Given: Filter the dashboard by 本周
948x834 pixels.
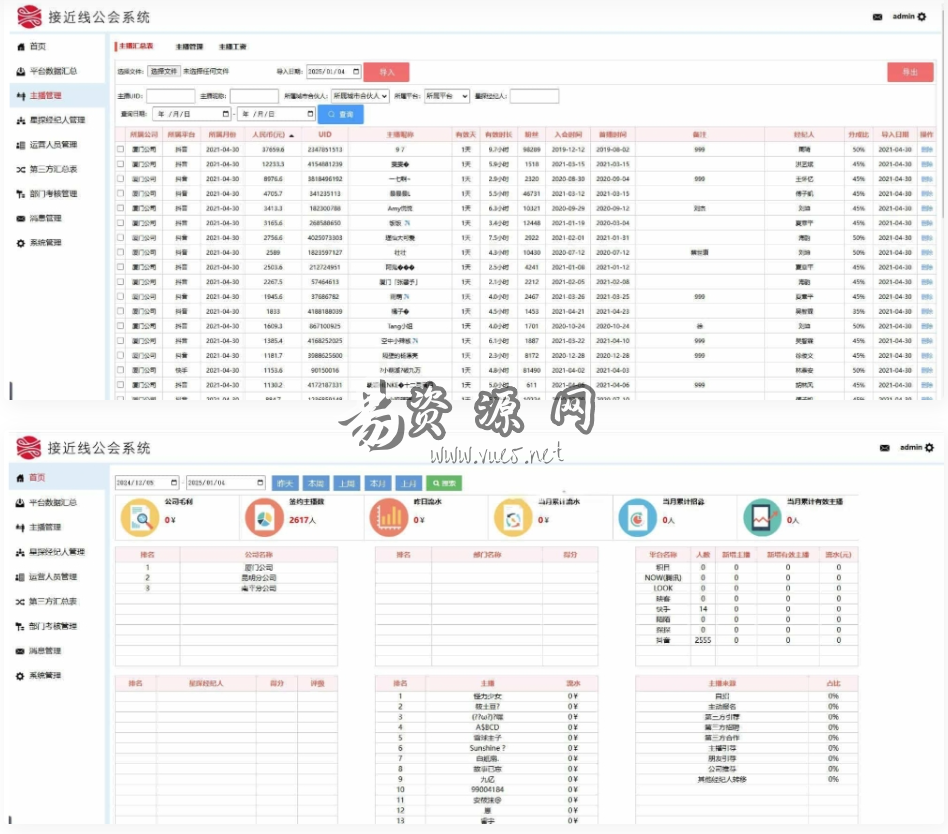Looking at the screenshot, I should [x=316, y=483].
